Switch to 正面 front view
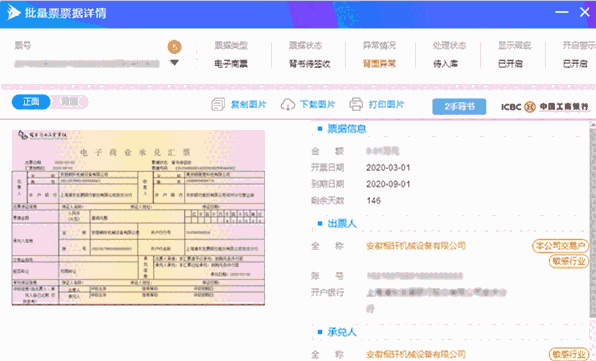Screen dimensions: 596x361 [31, 102]
